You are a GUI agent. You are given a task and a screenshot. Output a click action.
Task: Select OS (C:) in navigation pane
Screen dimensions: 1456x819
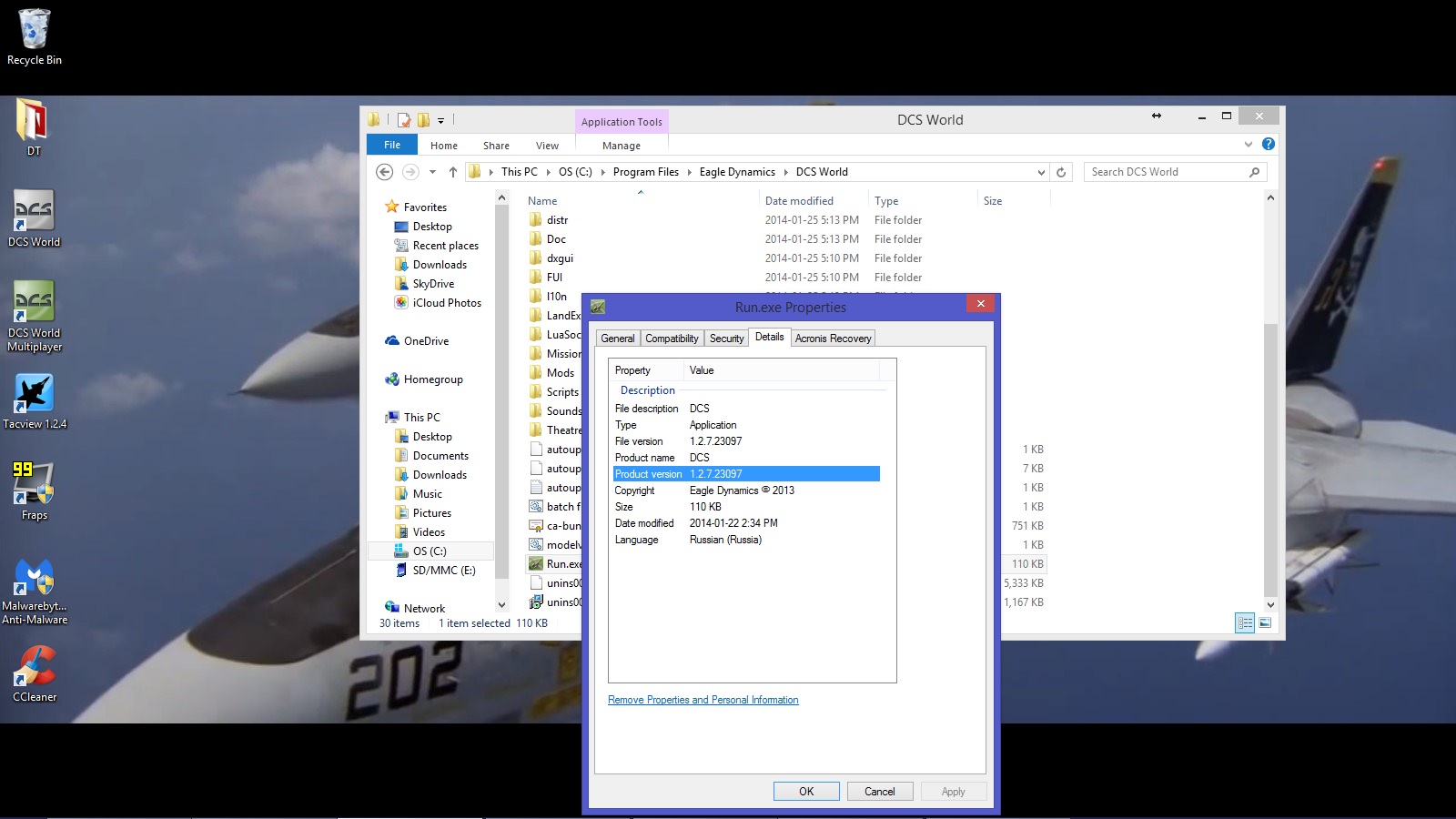click(x=430, y=551)
